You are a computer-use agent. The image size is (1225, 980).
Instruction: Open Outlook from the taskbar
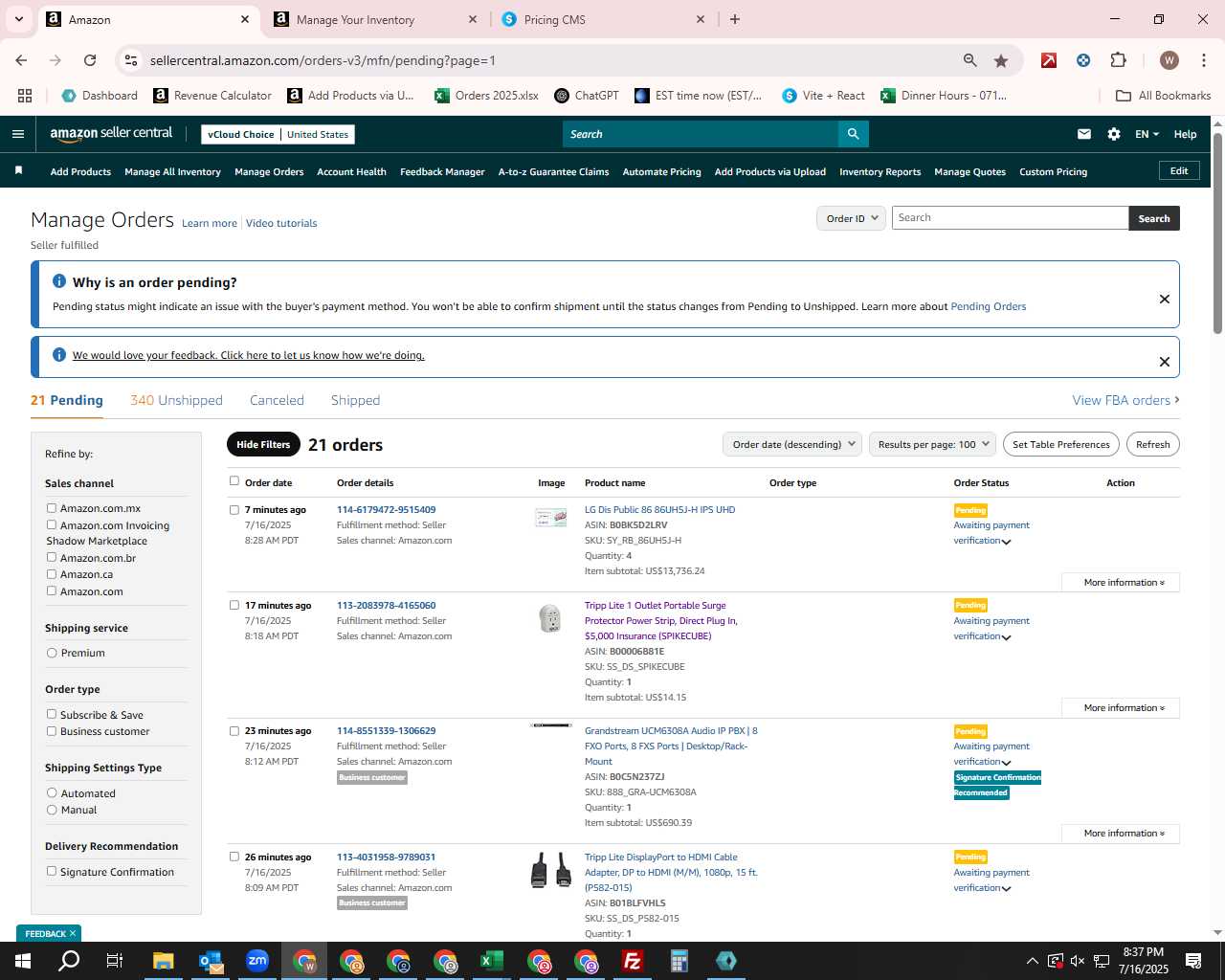210,961
